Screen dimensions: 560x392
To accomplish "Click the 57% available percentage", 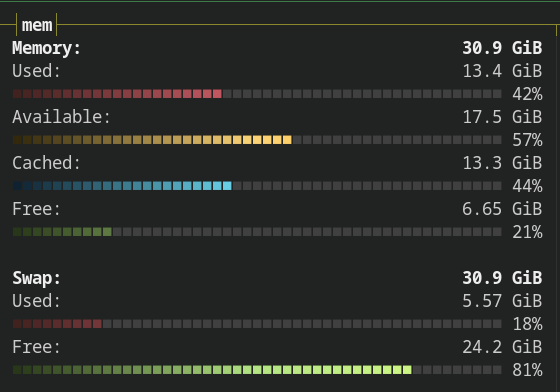I will 528,140.
